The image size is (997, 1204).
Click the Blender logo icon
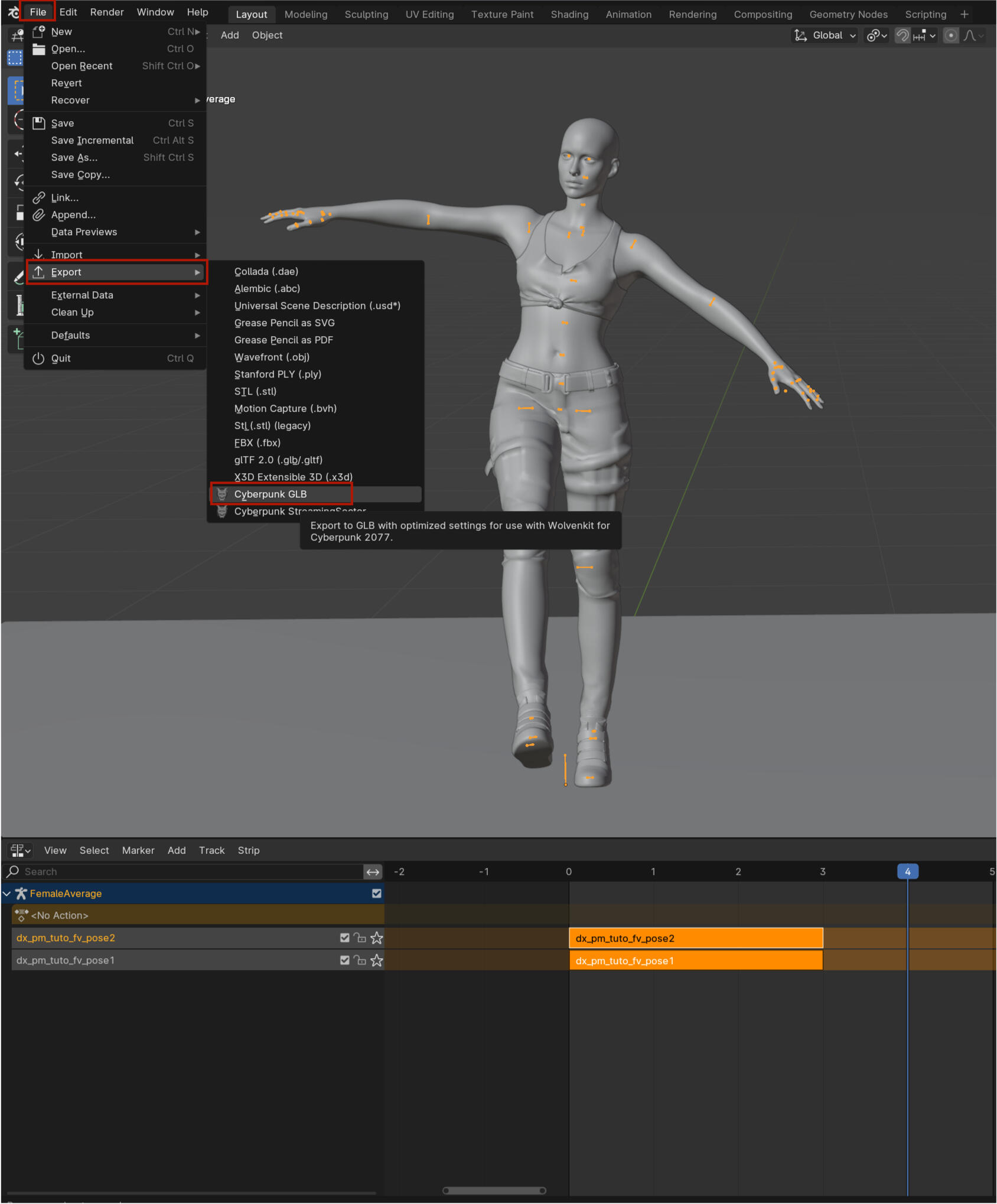pos(13,12)
